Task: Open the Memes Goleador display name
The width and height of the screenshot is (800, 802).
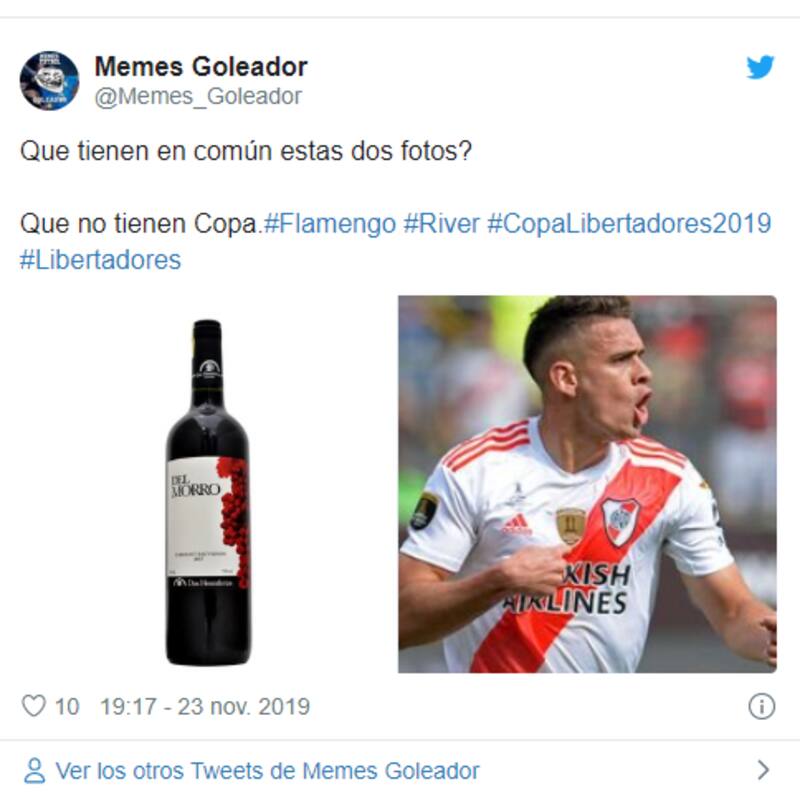Action: coord(201,66)
